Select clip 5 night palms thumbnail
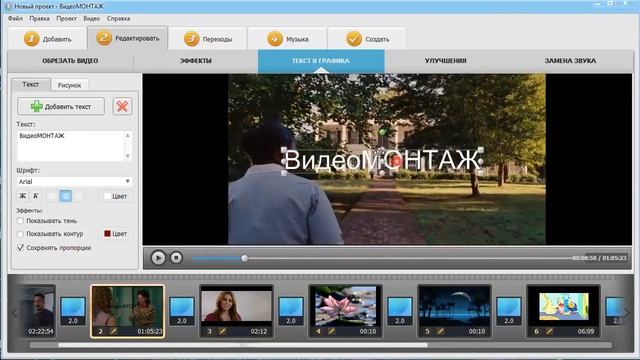Screen dimensions: 640x360 pos(454,311)
